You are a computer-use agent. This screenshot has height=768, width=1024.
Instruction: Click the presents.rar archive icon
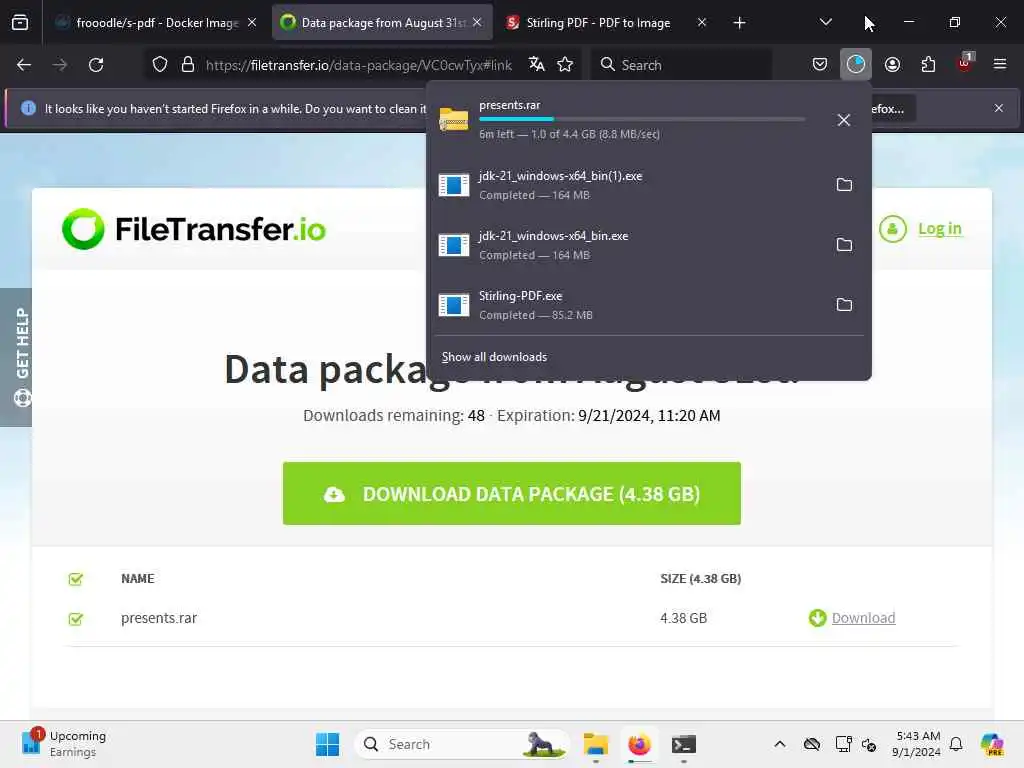pos(454,120)
